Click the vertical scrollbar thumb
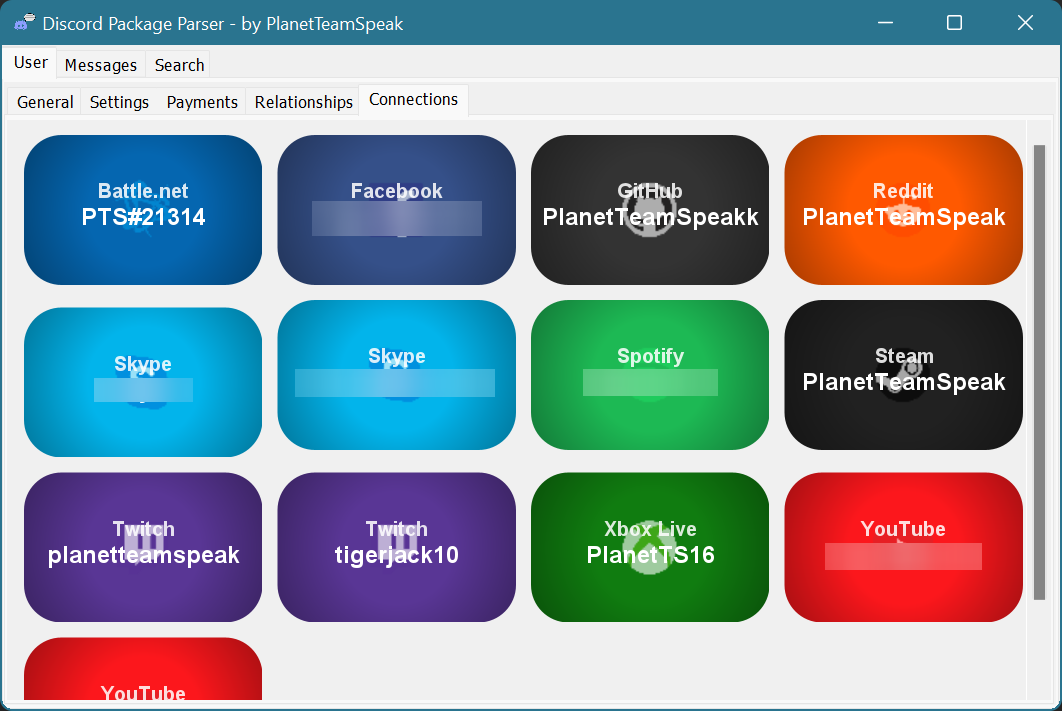Image resolution: width=1062 pixels, height=711 pixels. point(1040,372)
